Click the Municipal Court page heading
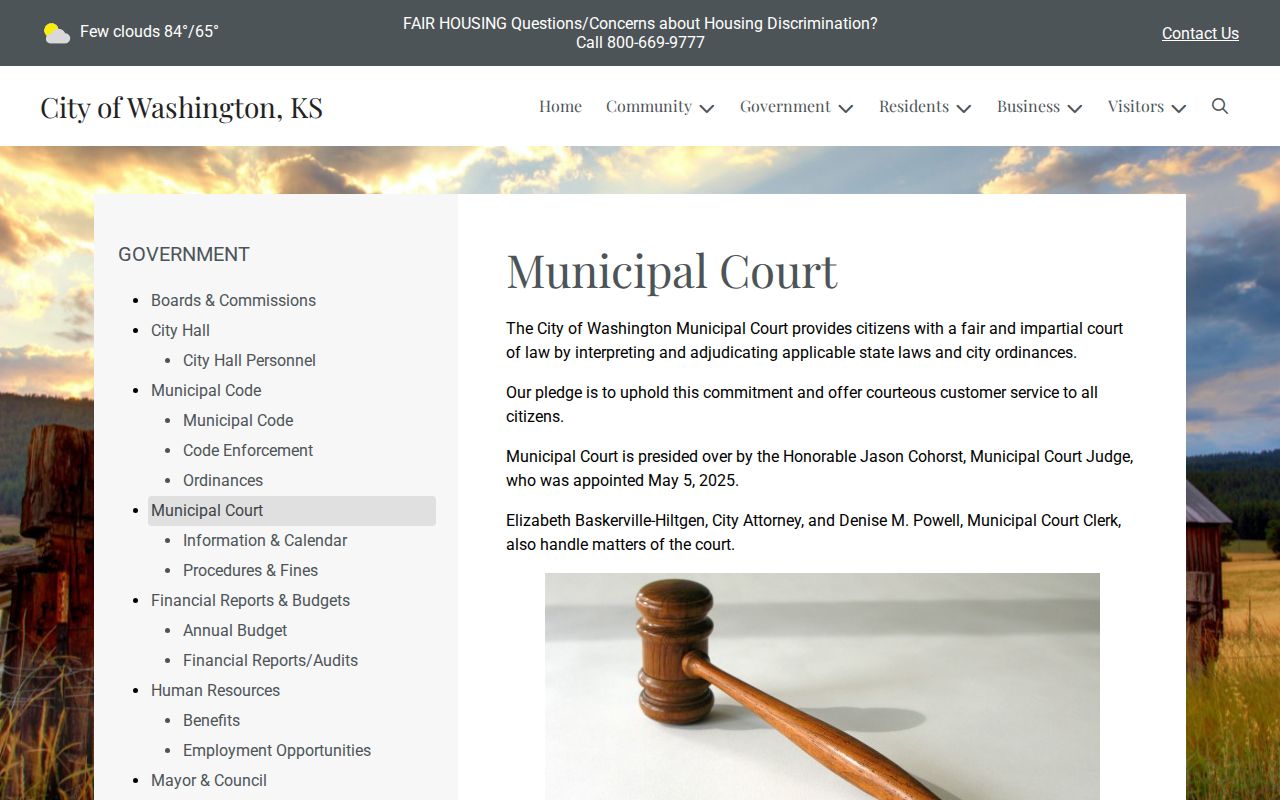 click(672, 271)
